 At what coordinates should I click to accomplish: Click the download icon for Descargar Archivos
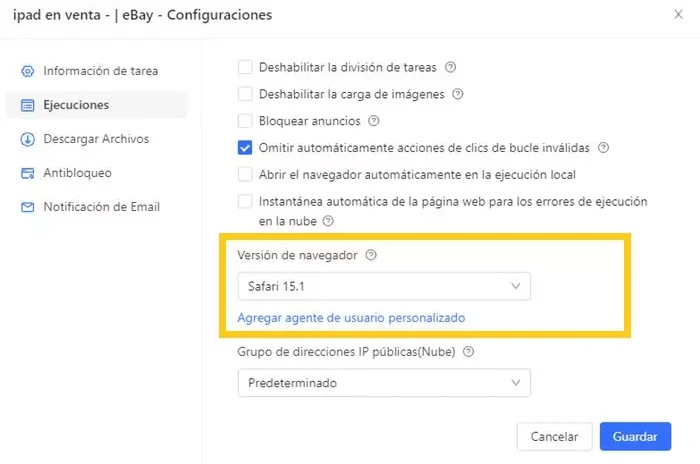pyautogui.click(x=28, y=139)
